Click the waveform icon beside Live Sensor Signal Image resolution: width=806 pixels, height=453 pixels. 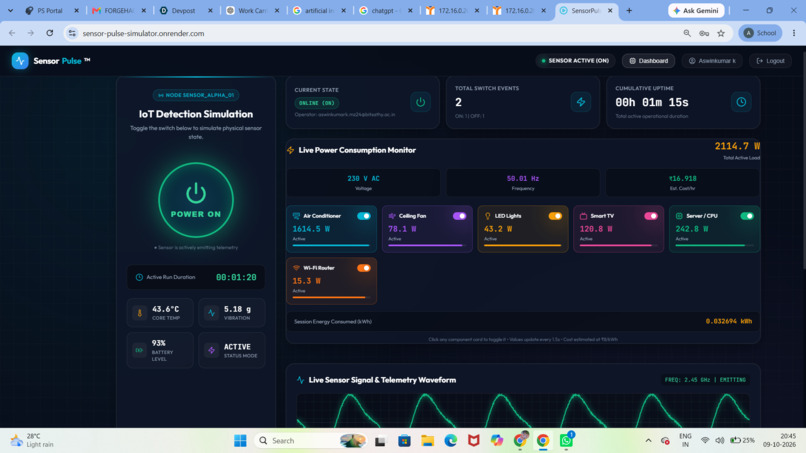[300, 380]
